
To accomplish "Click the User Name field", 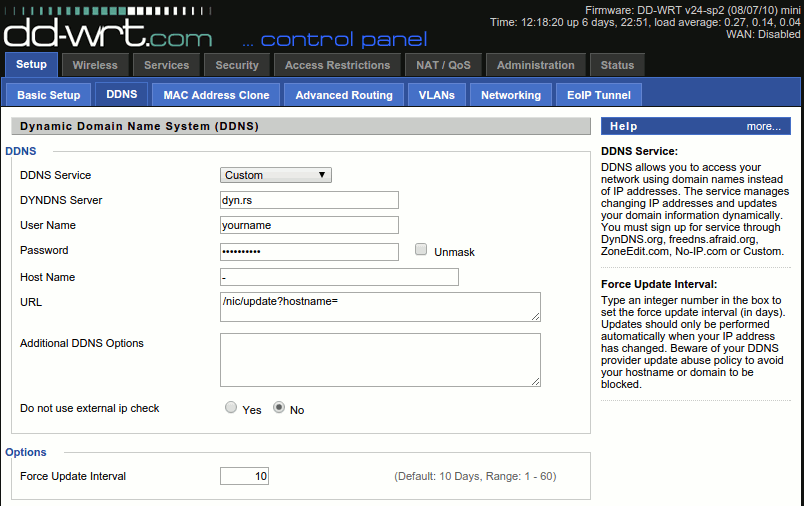I will pyautogui.click(x=309, y=225).
